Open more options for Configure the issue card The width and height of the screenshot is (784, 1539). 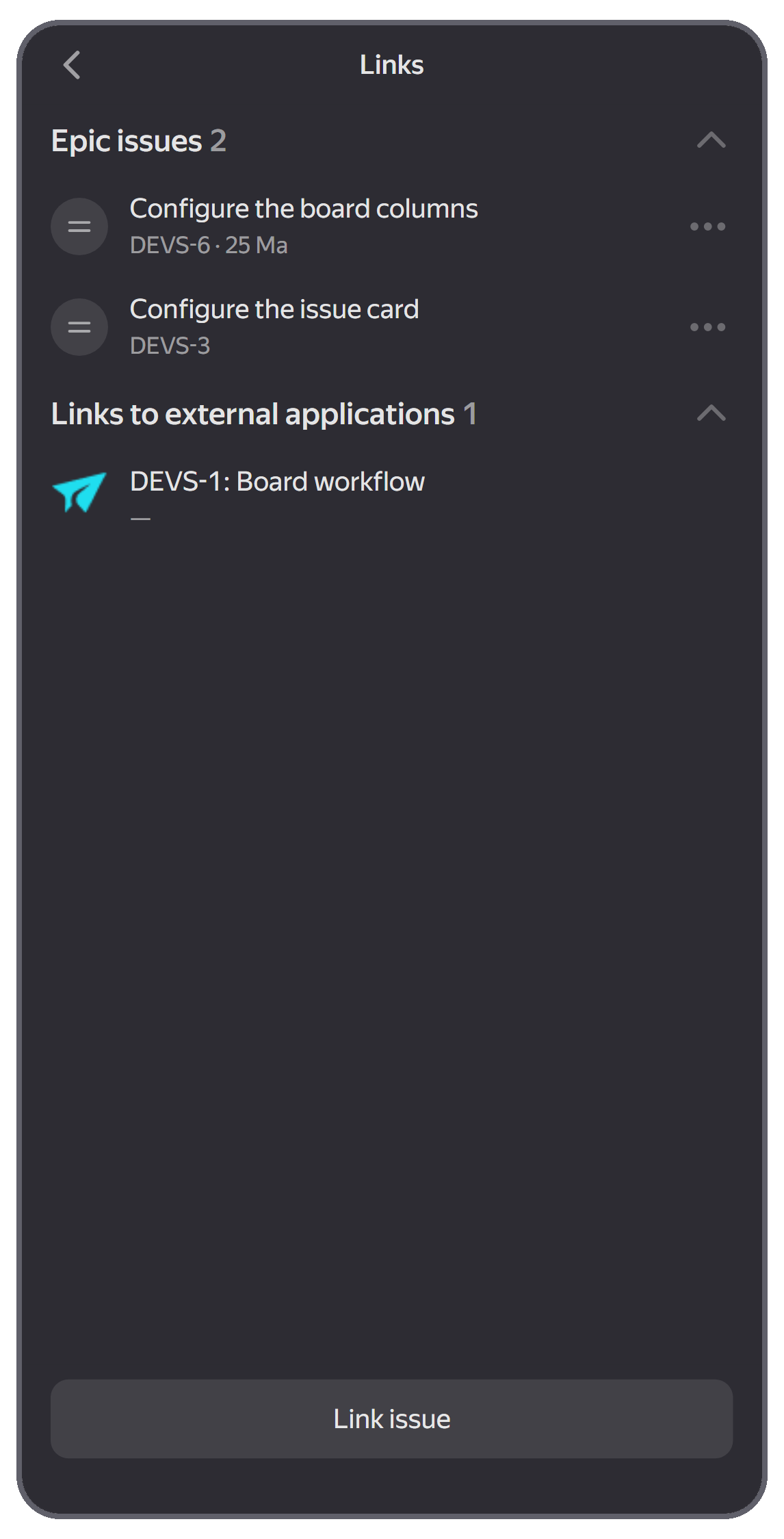coord(707,327)
